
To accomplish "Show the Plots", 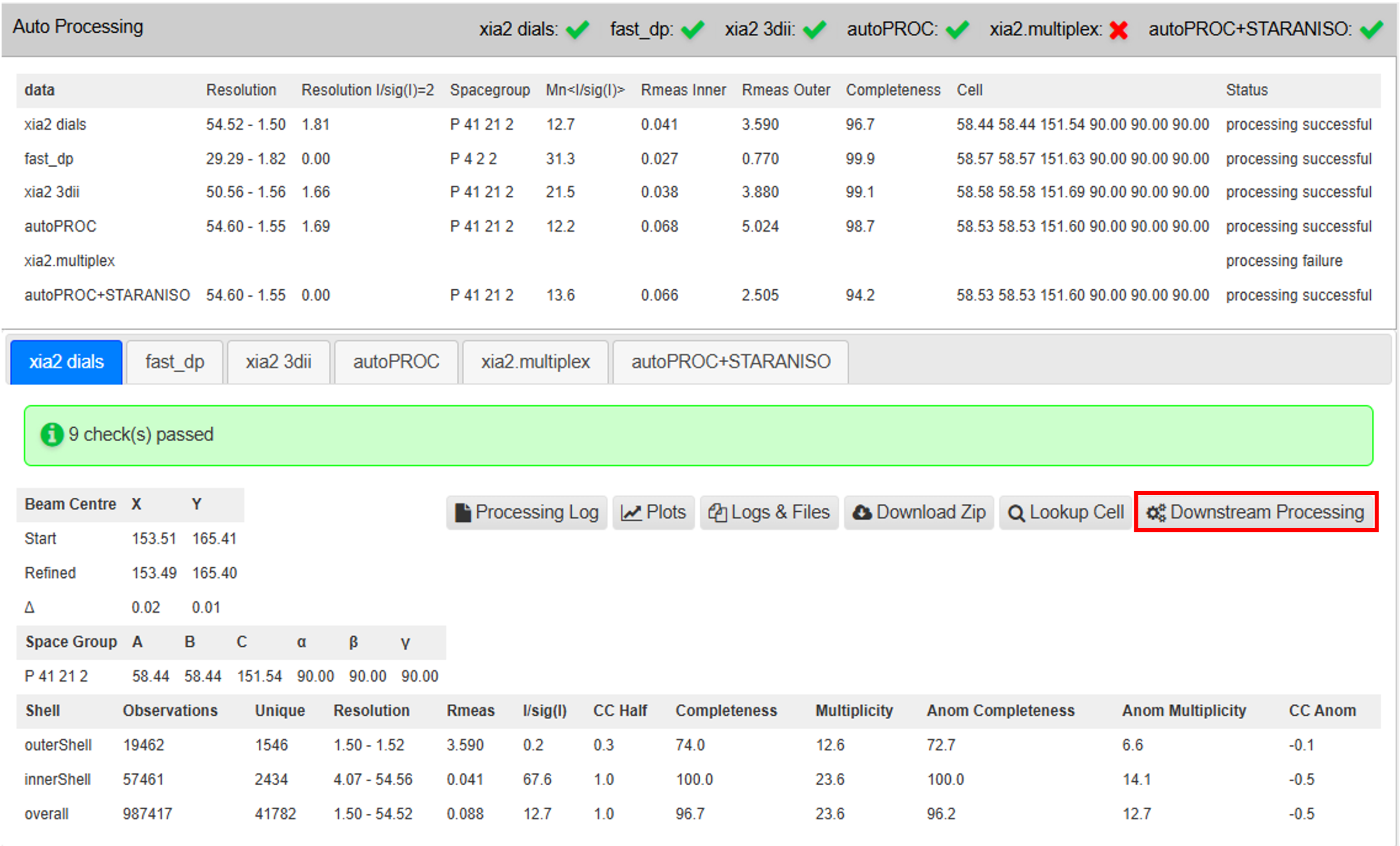I will click(653, 512).
